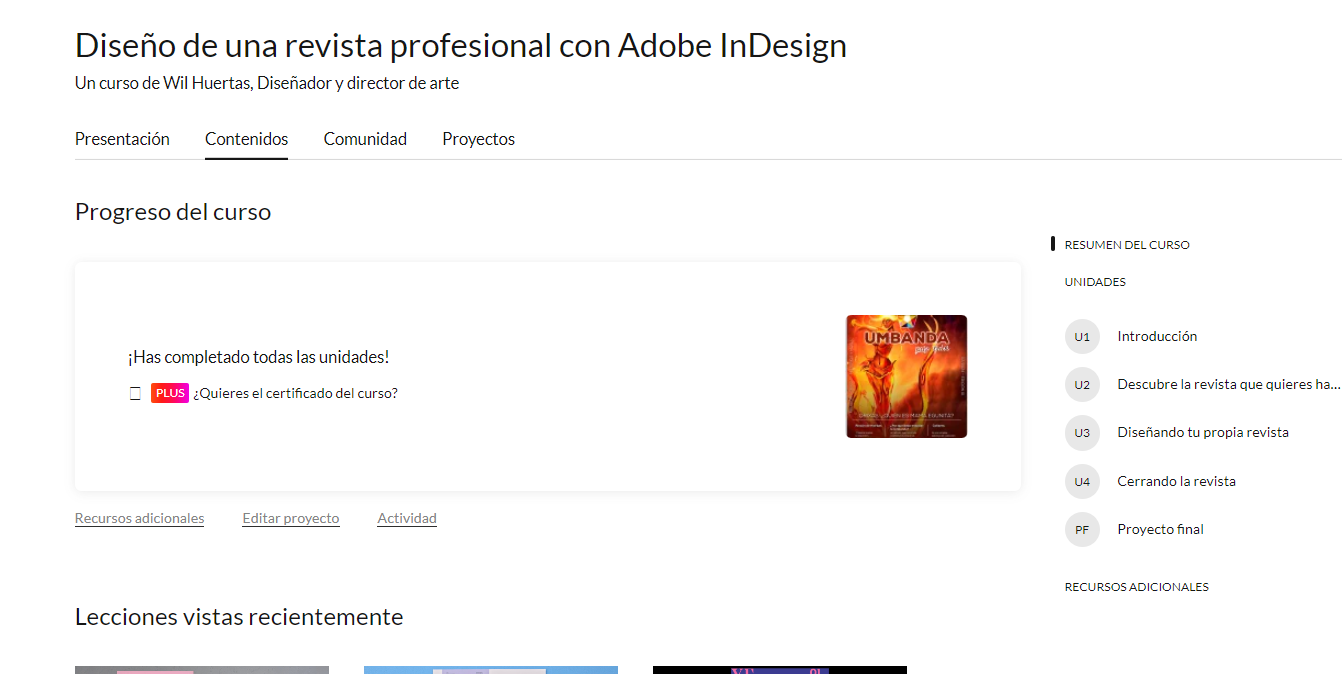This screenshot has width=1342, height=674.
Task: Click the Progreso del curso heading
Action: [173, 212]
